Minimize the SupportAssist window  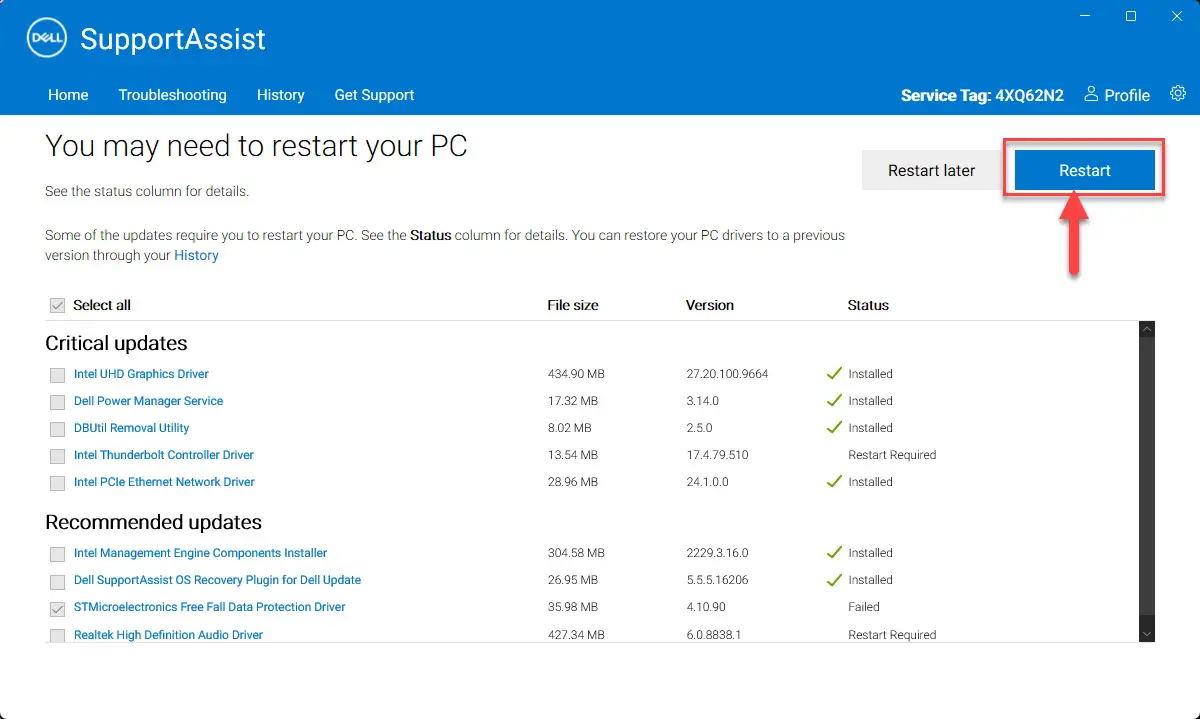click(x=1085, y=16)
